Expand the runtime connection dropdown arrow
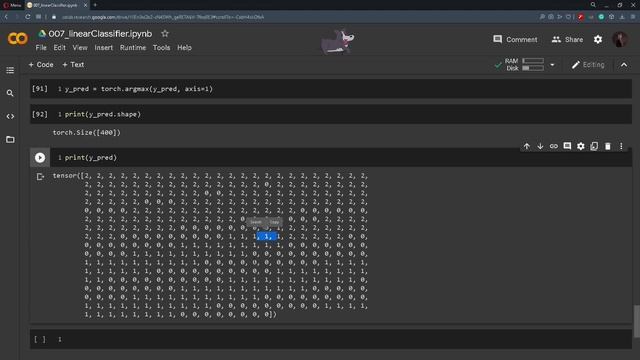Screen dimensions: 640x360 552,65
